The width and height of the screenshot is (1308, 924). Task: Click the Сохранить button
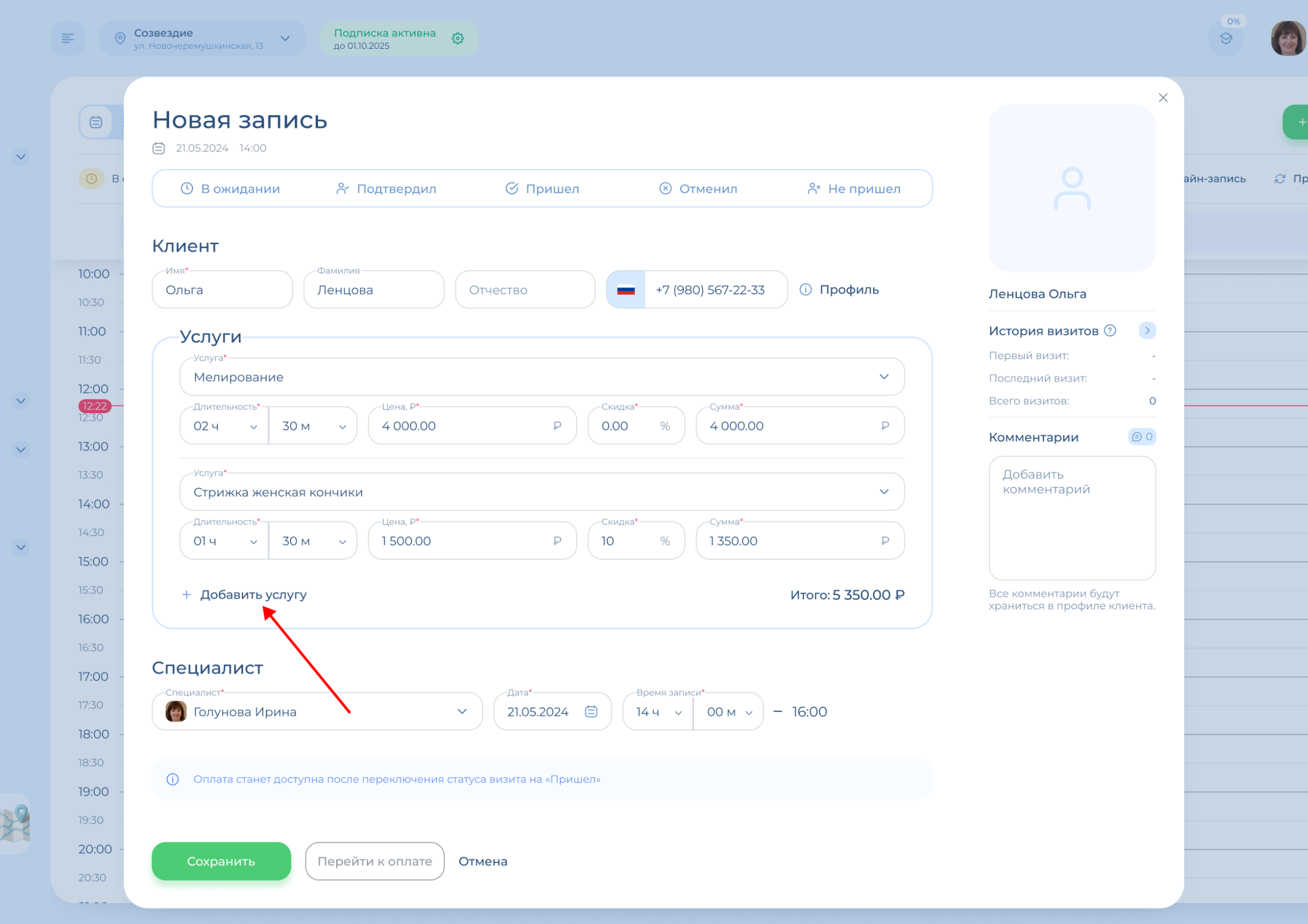pos(221,861)
